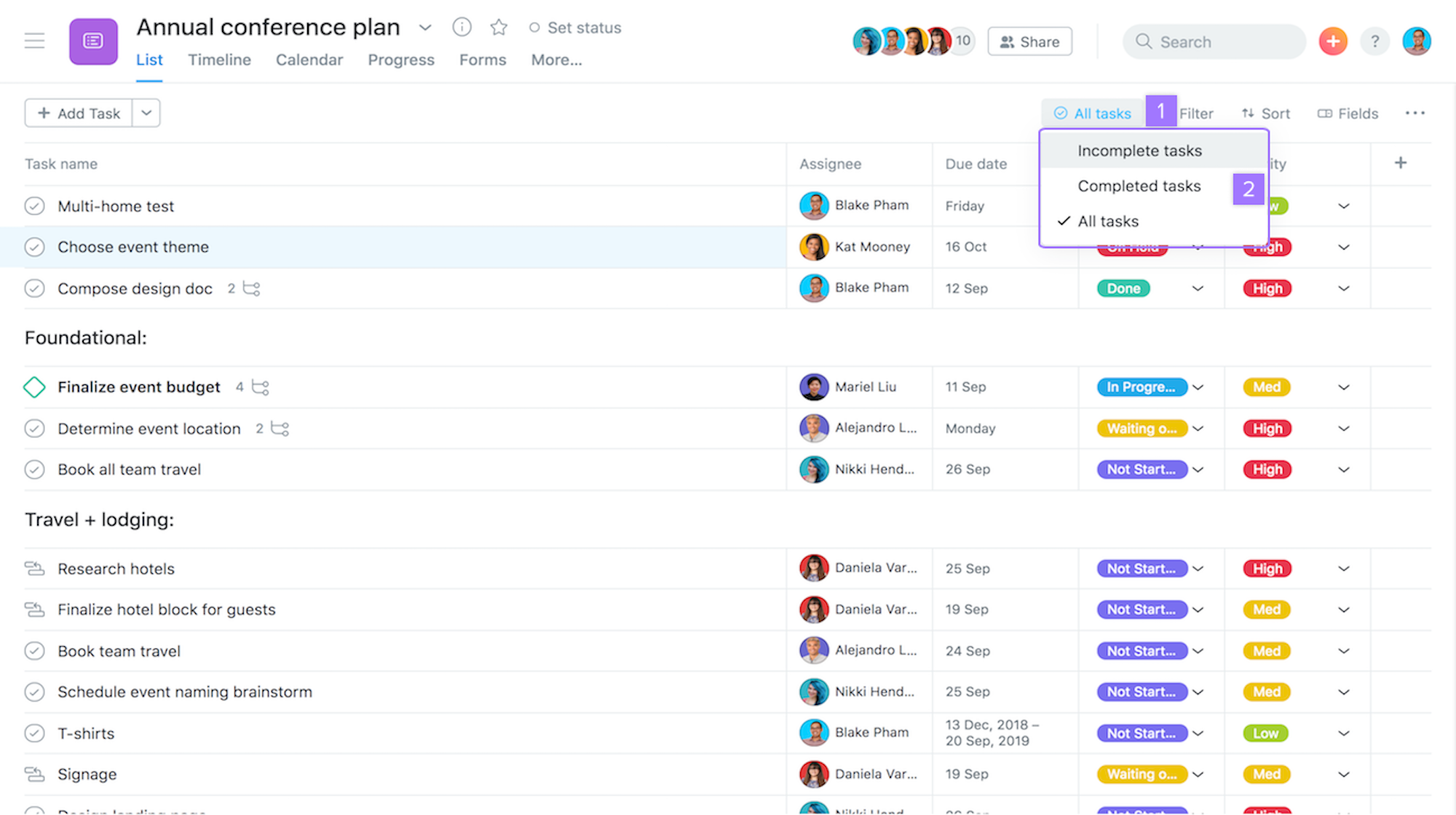The height and width of the screenshot is (815, 1456).
Task: Switch to Timeline view
Action: (x=219, y=59)
